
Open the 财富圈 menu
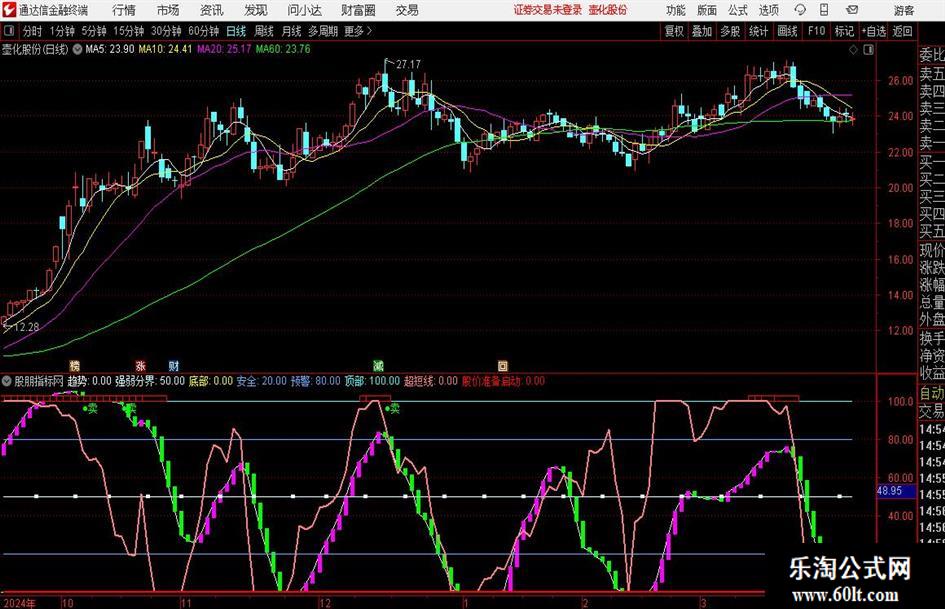[358, 10]
